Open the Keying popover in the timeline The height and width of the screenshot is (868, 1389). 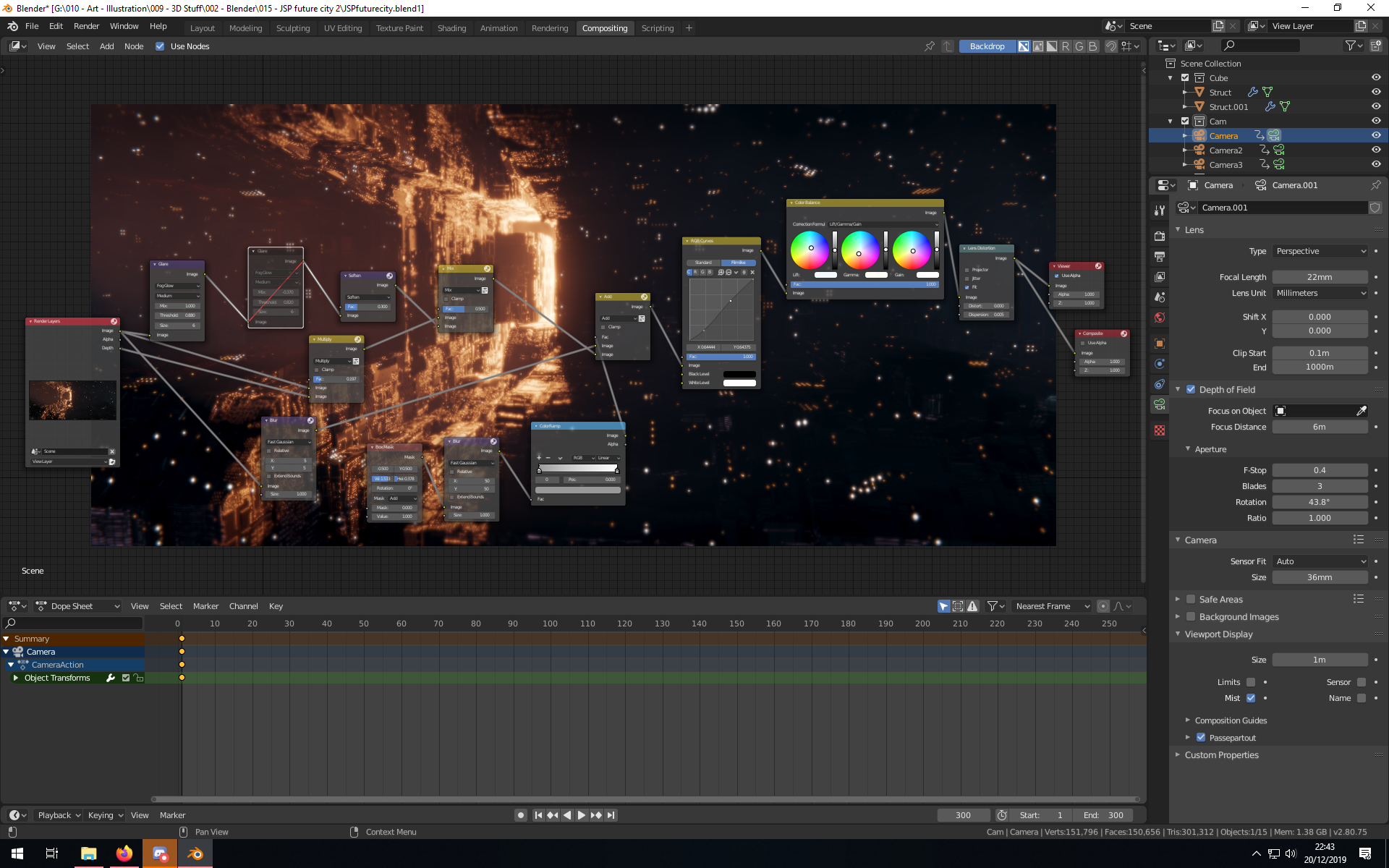(105, 815)
